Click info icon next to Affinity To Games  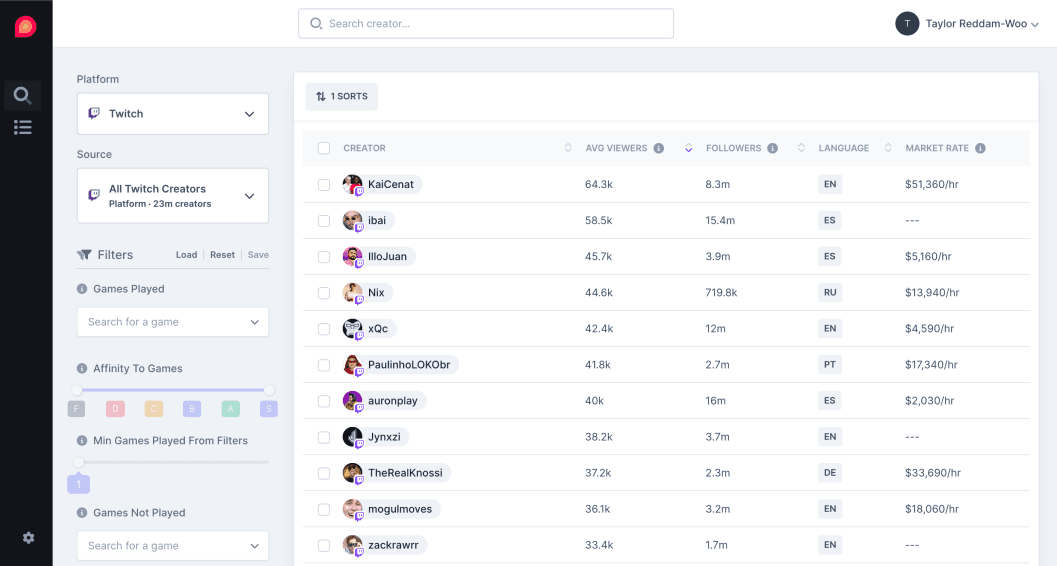pos(82,369)
